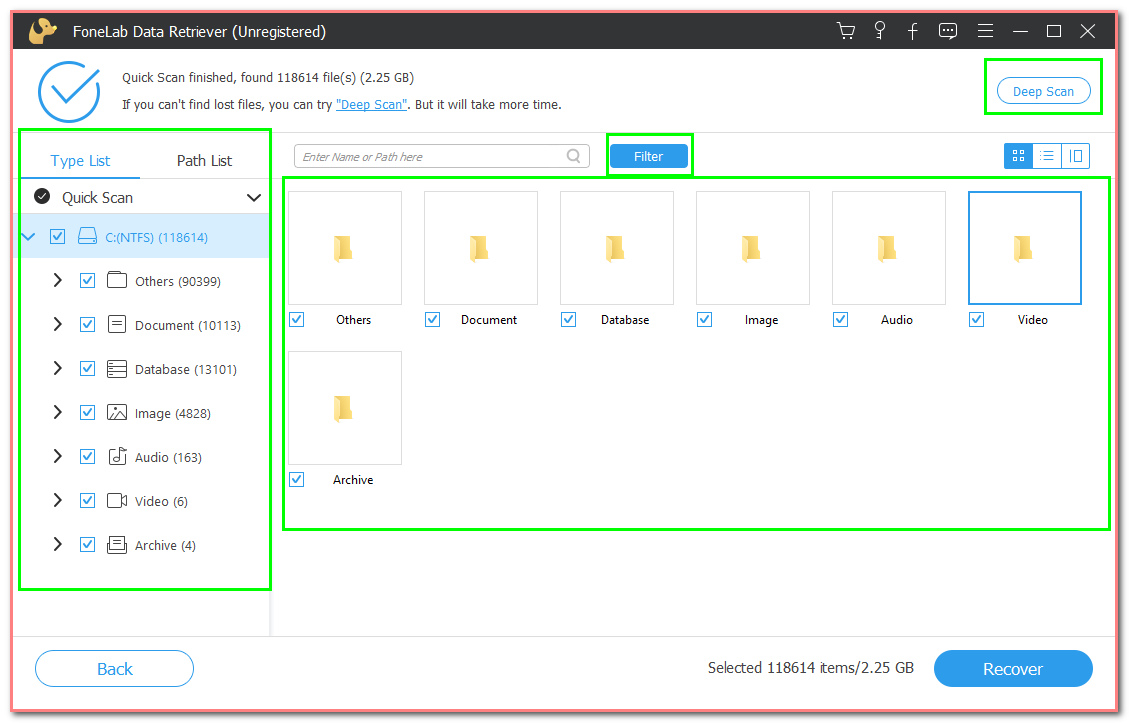Toggle checkbox under Document folder thumbnail
The height and width of the screenshot is (723, 1129).
pos(433,319)
